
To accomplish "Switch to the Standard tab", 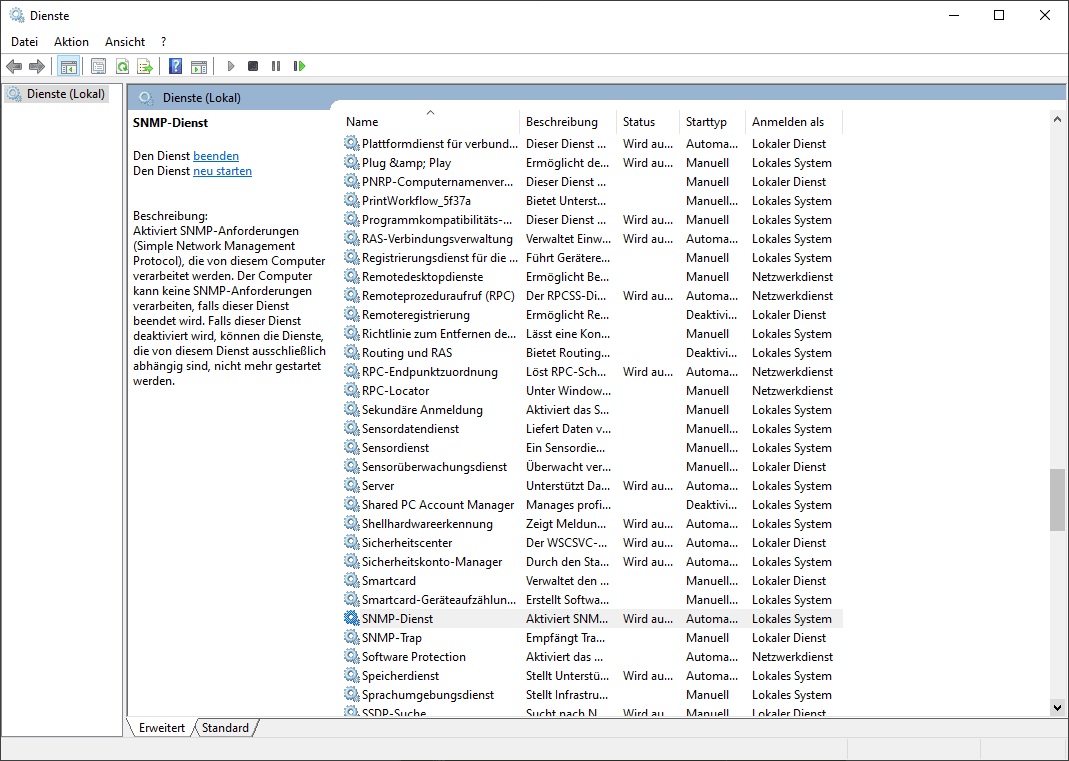I will click(225, 728).
